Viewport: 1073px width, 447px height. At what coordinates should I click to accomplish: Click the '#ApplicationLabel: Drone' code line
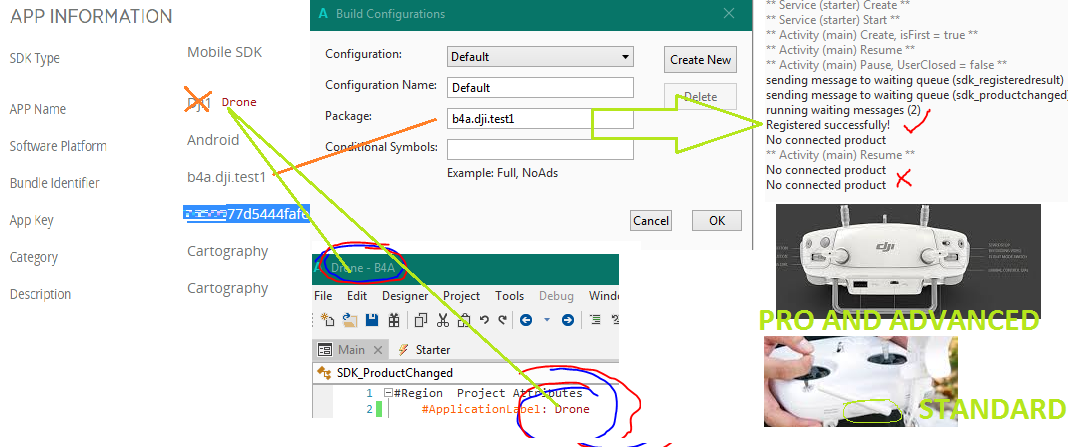[x=506, y=409]
